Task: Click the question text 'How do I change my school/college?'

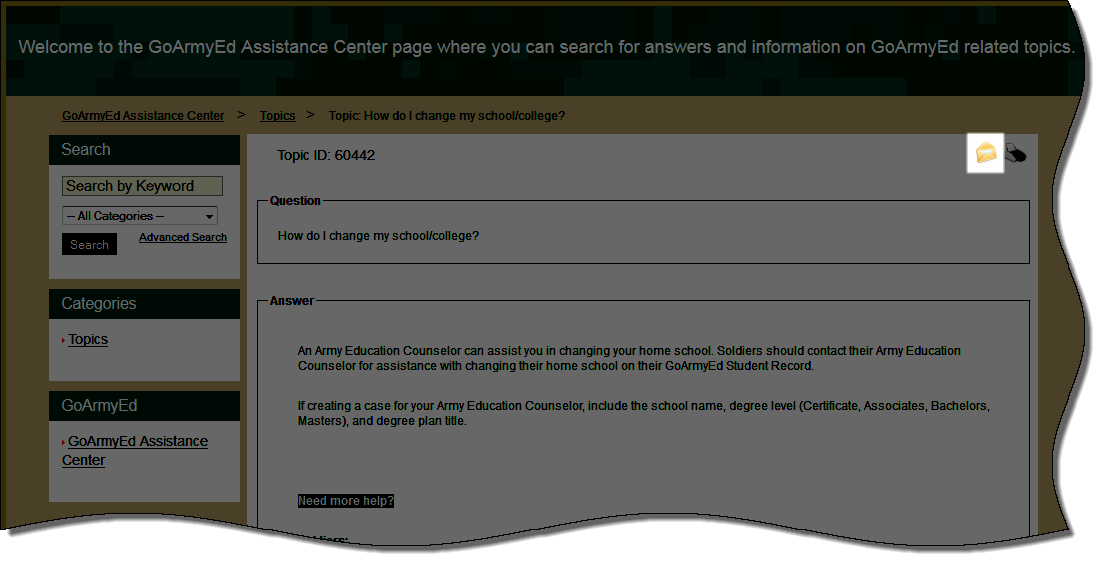Action: [378, 236]
